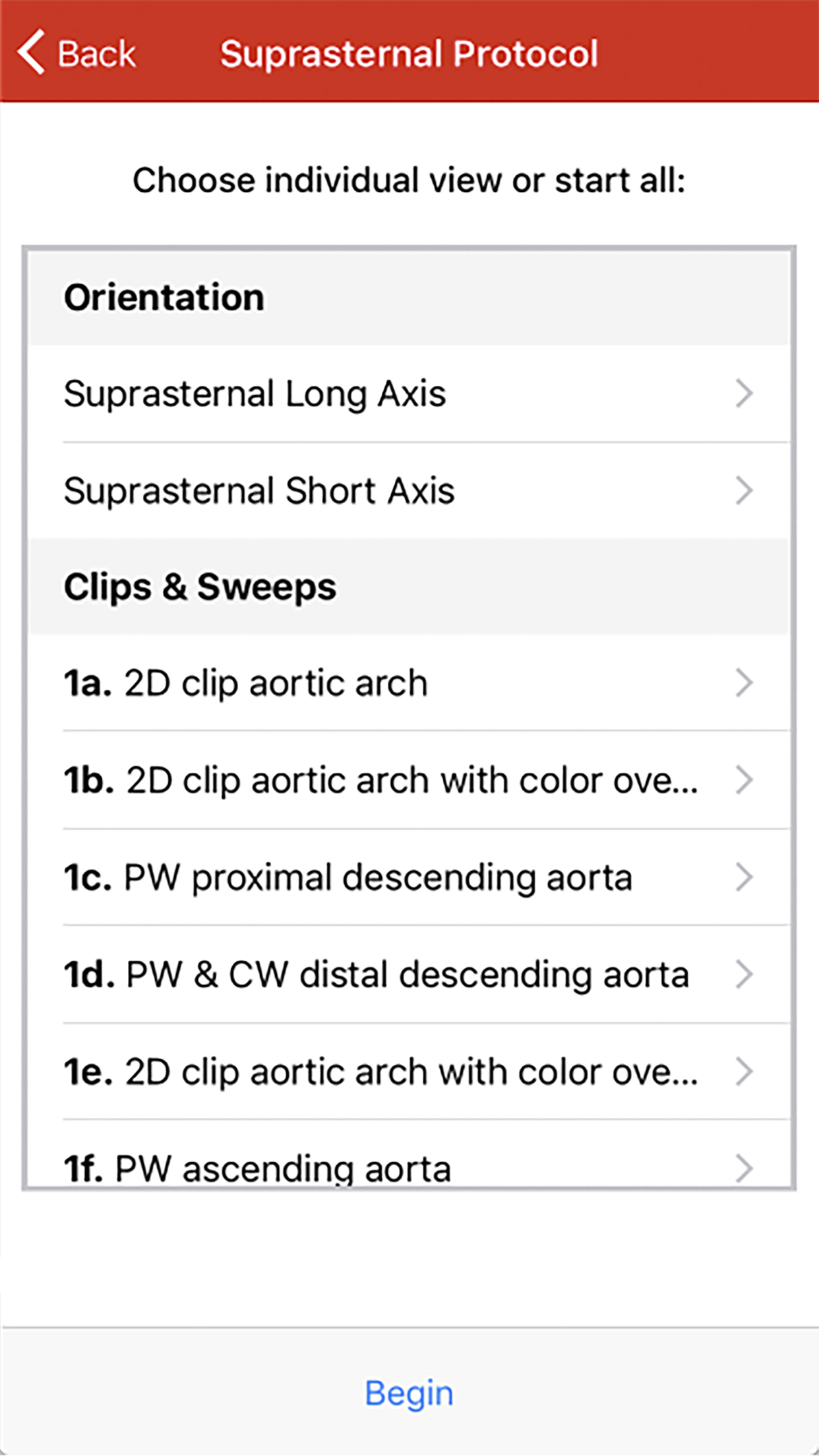The height and width of the screenshot is (1456, 819).
Task: Click chevron beside Suprasternal Short Axis
Action: (744, 491)
